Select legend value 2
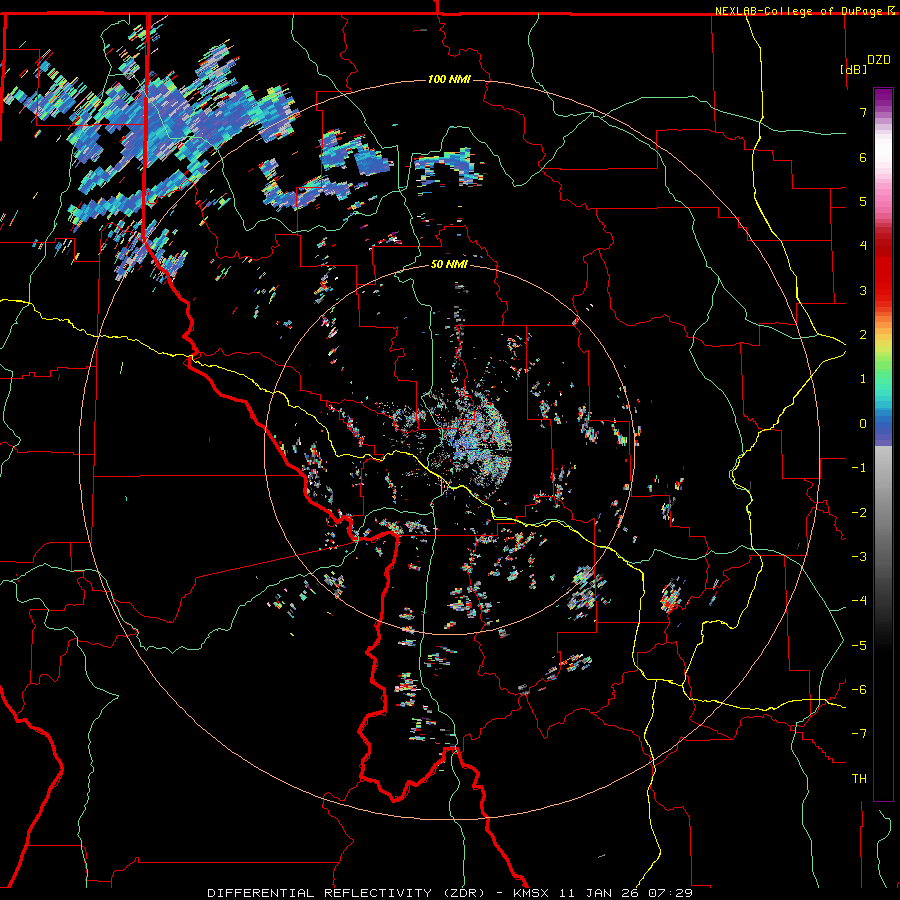This screenshot has height=900, width=900. (x=863, y=335)
